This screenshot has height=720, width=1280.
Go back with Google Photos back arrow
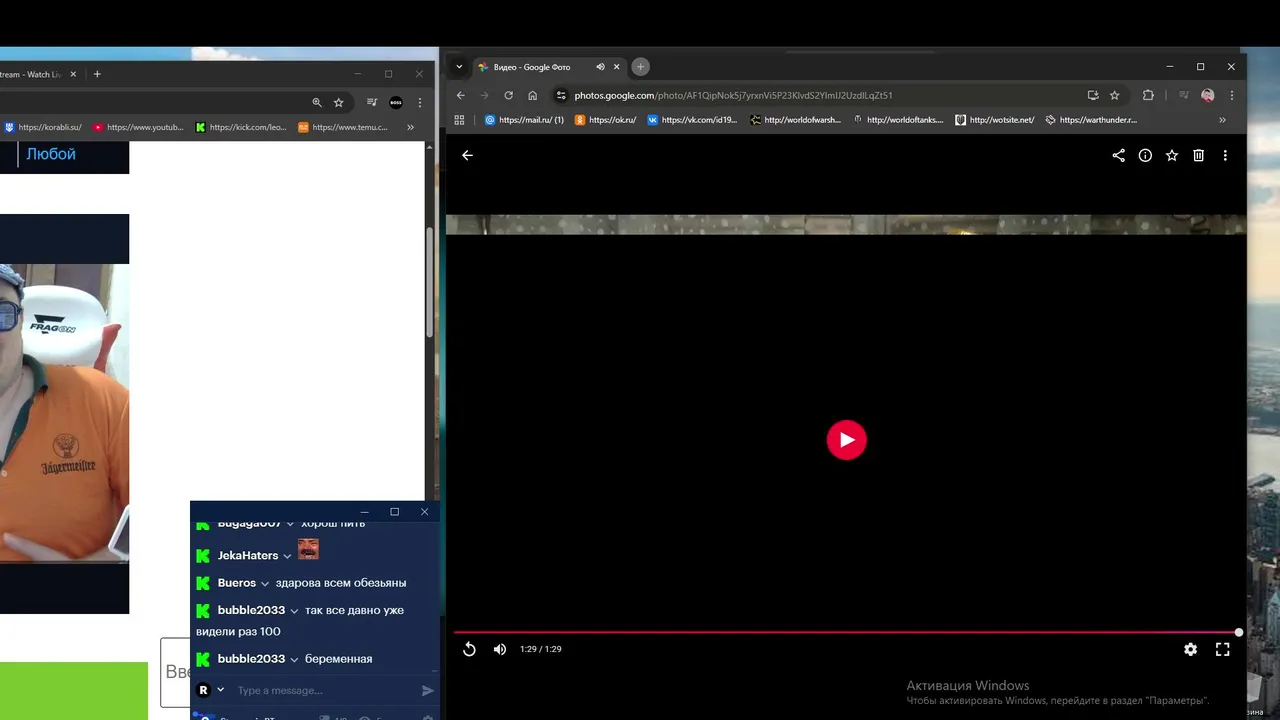tap(467, 155)
